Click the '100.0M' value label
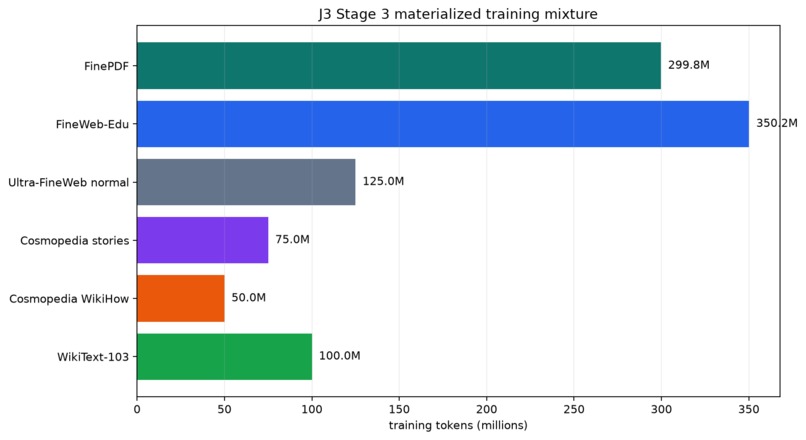Viewport: 806px width, 440px height. (x=340, y=355)
